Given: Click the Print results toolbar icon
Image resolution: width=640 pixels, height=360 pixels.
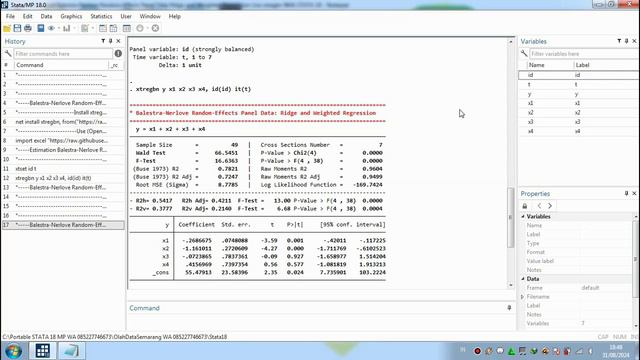Looking at the screenshot, I should click(x=28, y=28).
